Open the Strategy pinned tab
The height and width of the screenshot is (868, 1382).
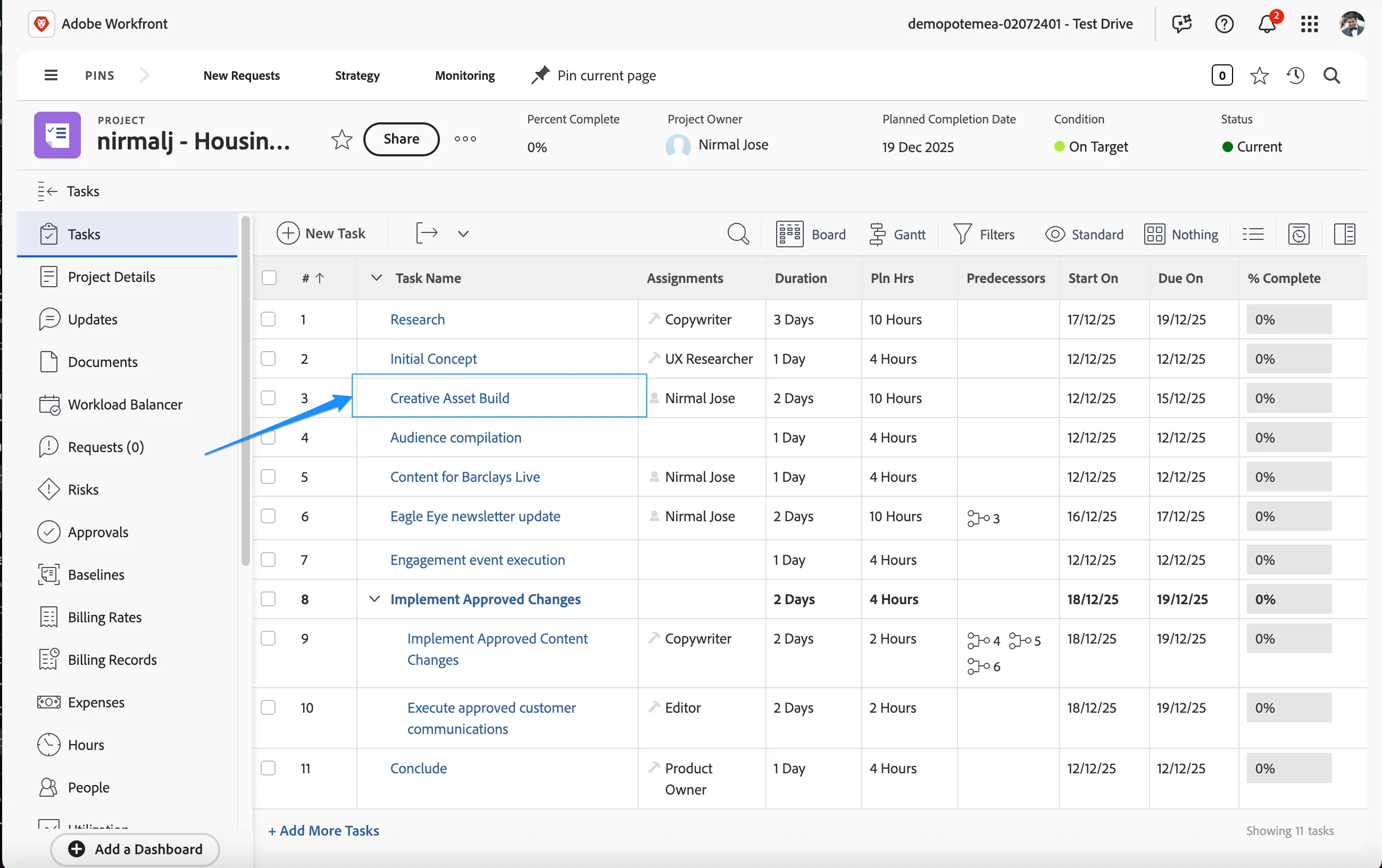pyautogui.click(x=357, y=75)
